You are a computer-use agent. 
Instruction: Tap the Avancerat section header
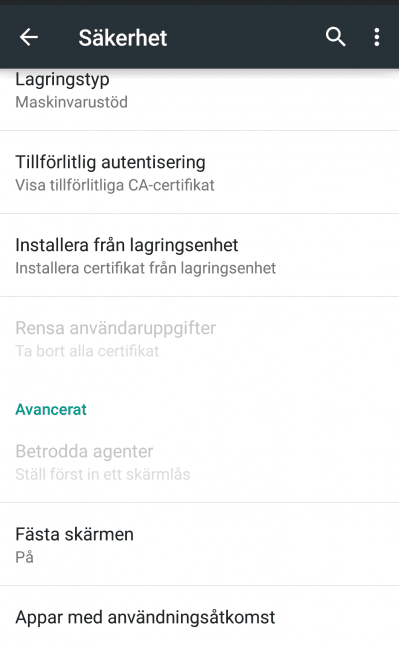51,409
